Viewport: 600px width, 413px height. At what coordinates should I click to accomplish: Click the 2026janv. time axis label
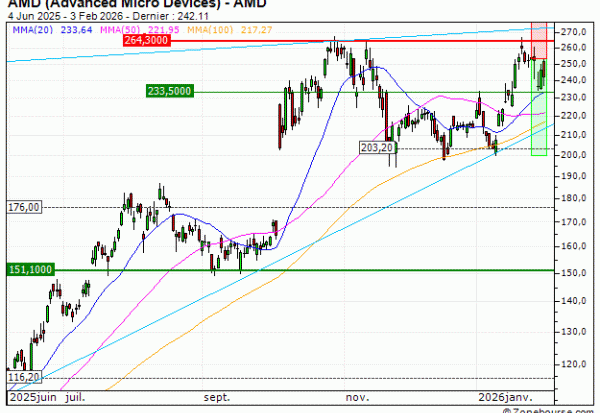point(505,397)
